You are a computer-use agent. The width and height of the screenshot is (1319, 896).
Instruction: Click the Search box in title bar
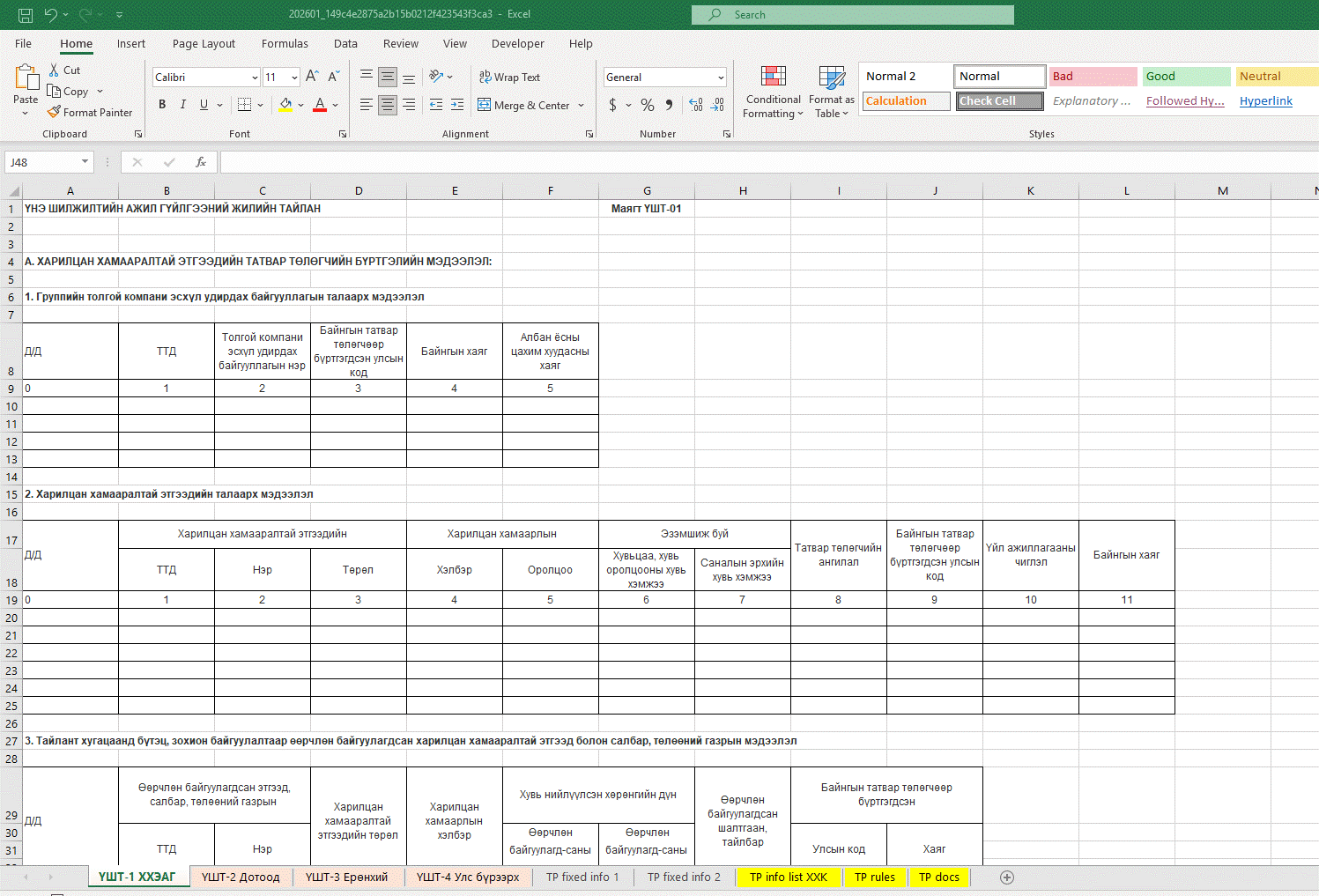(852, 15)
